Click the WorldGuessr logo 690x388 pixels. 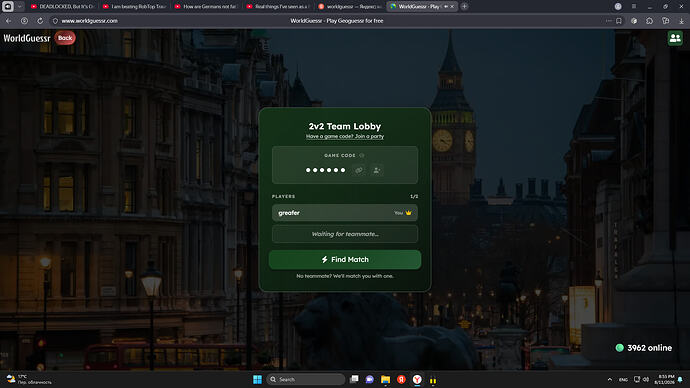click(26, 38)
